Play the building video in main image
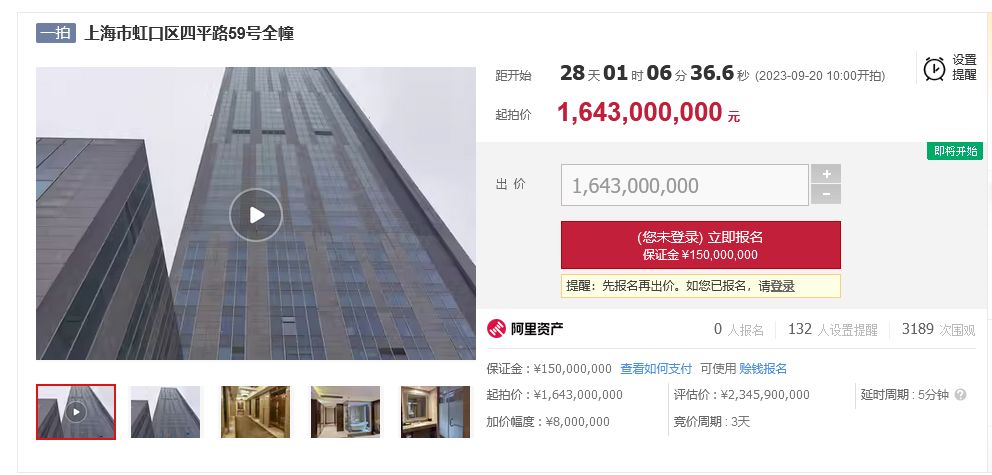The height and width of the screenshot is (475, 992). [x=256, y=215]
